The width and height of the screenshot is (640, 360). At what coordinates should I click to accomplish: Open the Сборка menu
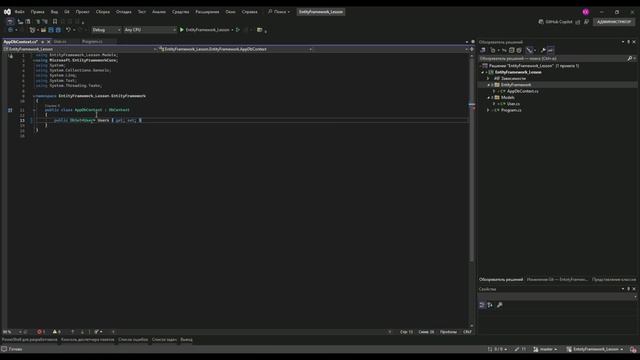(x=102, y=12)
